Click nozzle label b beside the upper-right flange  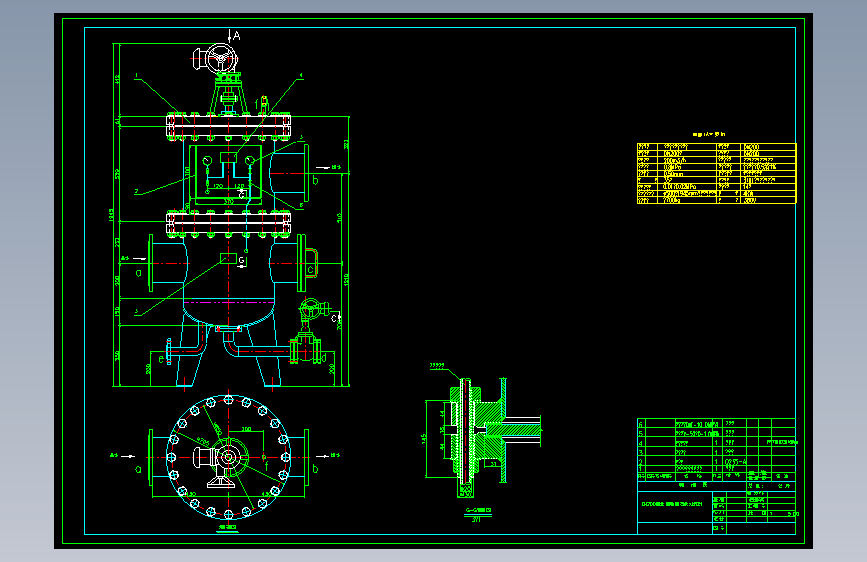coord(315,180)
